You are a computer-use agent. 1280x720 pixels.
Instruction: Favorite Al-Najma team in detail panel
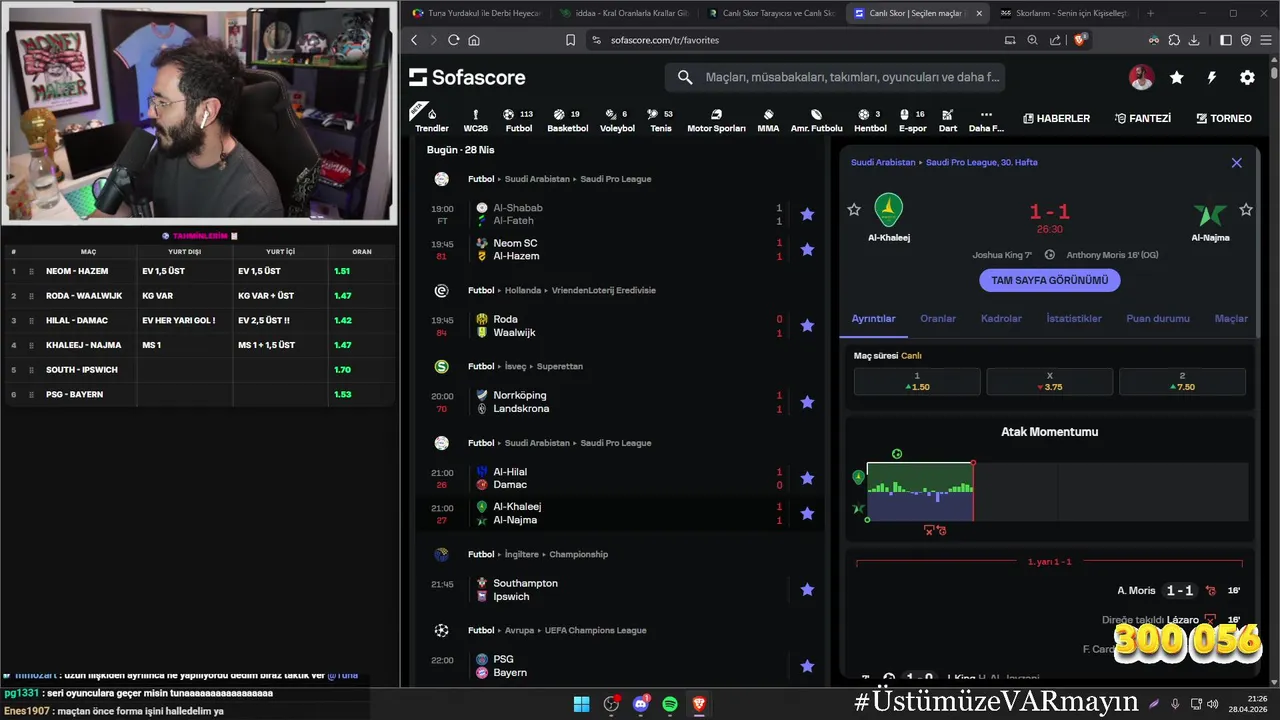1246,210
